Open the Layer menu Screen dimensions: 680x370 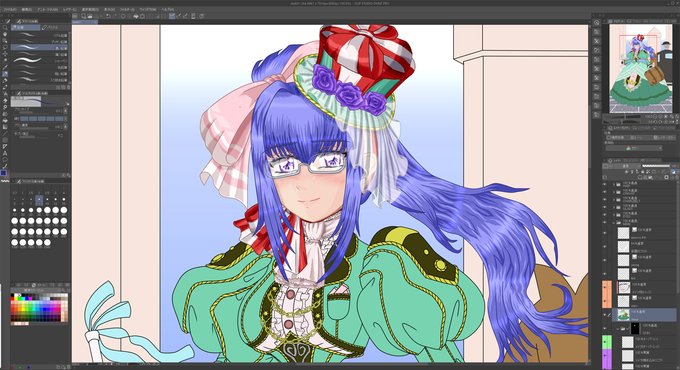[x=69, y=9]
